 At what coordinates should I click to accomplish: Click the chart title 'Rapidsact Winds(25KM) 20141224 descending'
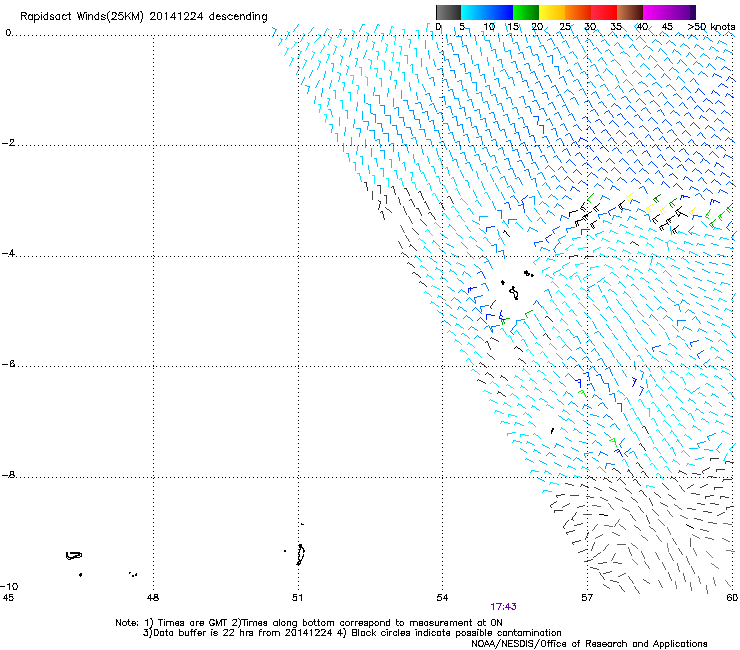[143, 17]
